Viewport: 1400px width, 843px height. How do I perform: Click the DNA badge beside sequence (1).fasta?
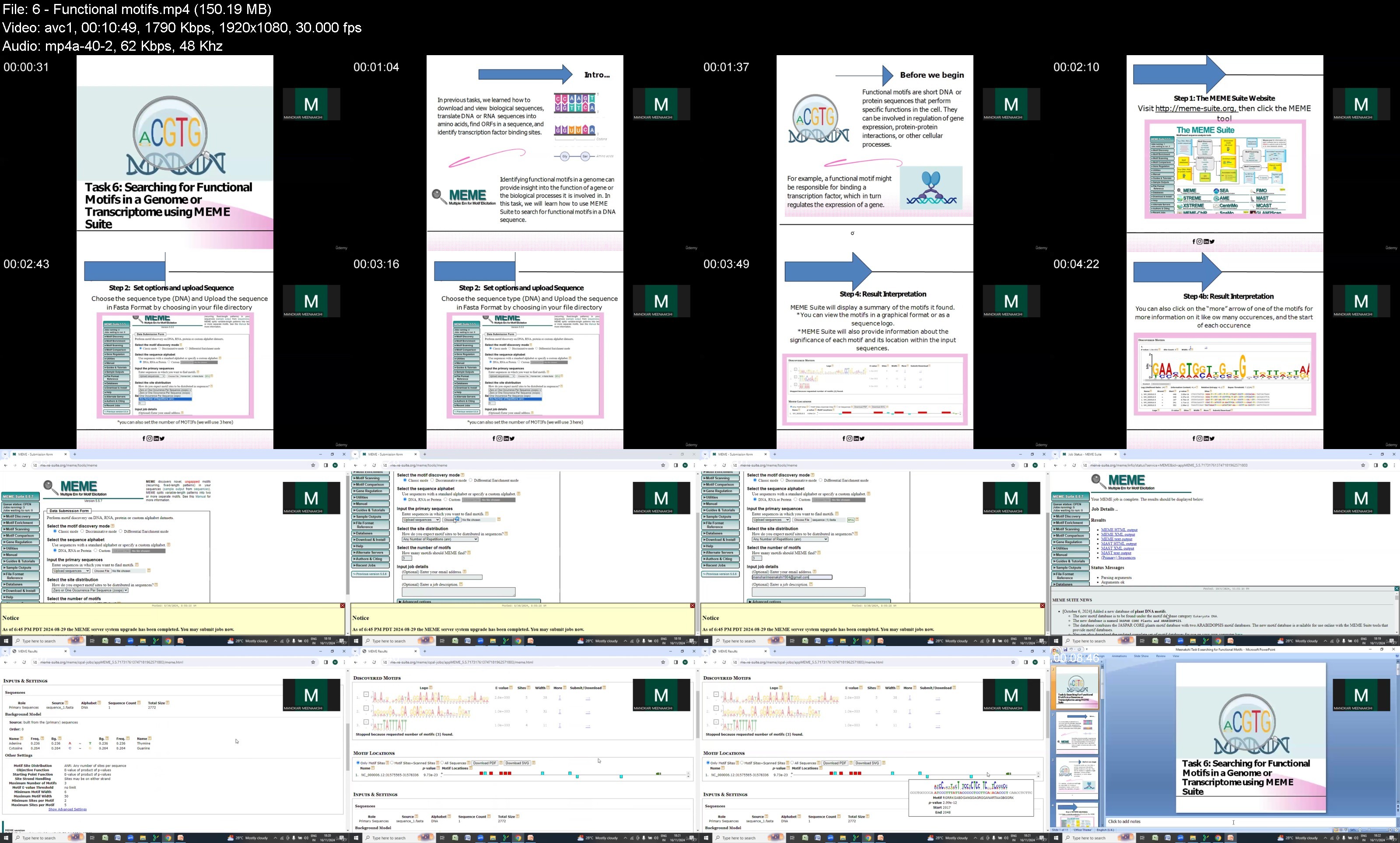pyautogui.click(x=850, y=520)
